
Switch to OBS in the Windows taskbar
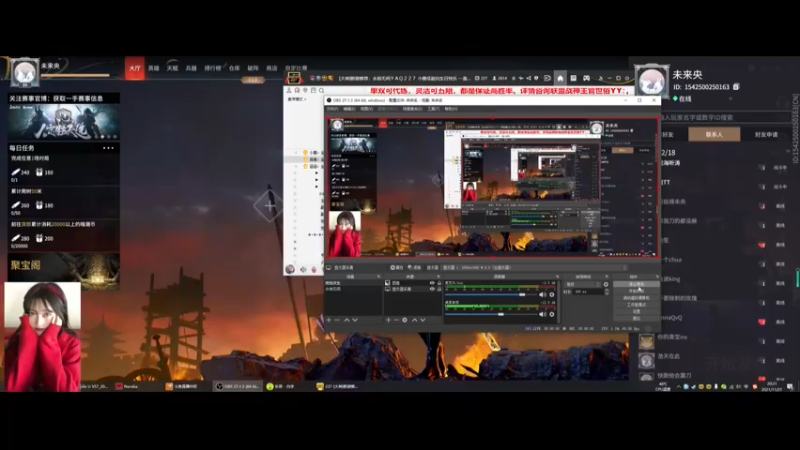point(238,386)
